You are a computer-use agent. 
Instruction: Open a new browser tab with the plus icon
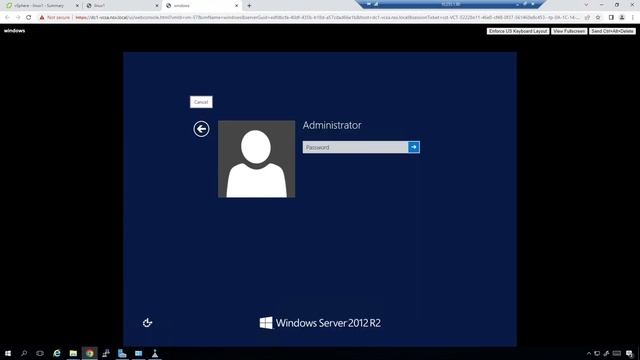pyautogui.click(x=249, y=6)
